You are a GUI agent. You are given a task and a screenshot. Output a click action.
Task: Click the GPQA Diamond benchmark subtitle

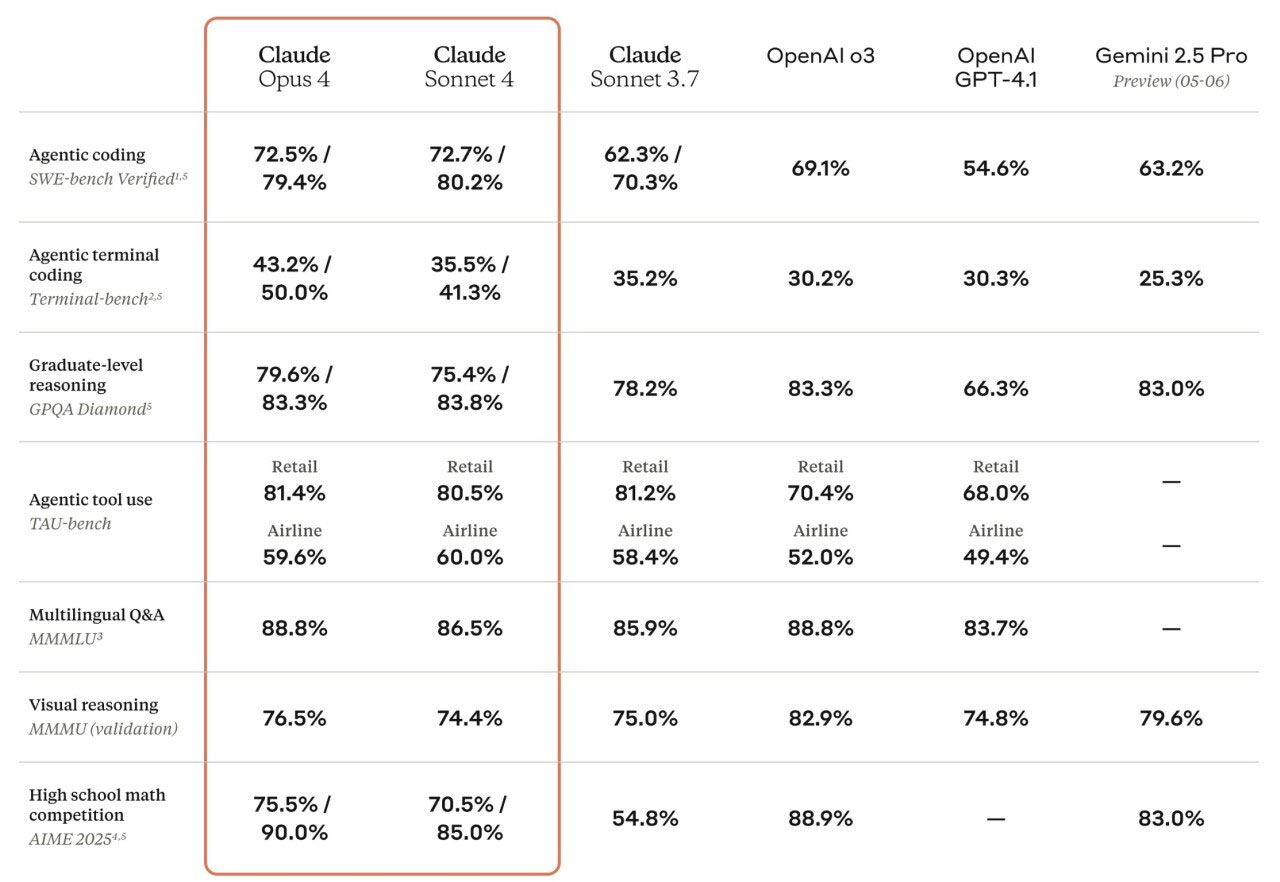click(x=90, y=409)
